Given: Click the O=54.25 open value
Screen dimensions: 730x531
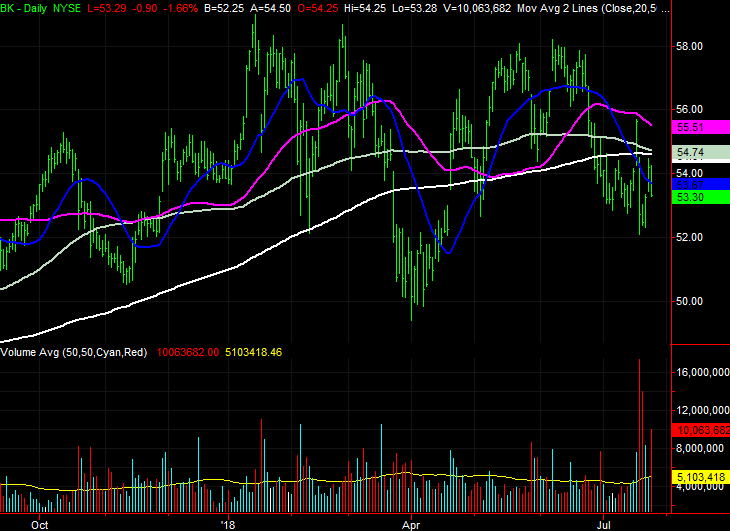Looking at the screenshot, I should click(x=317, y=8).
